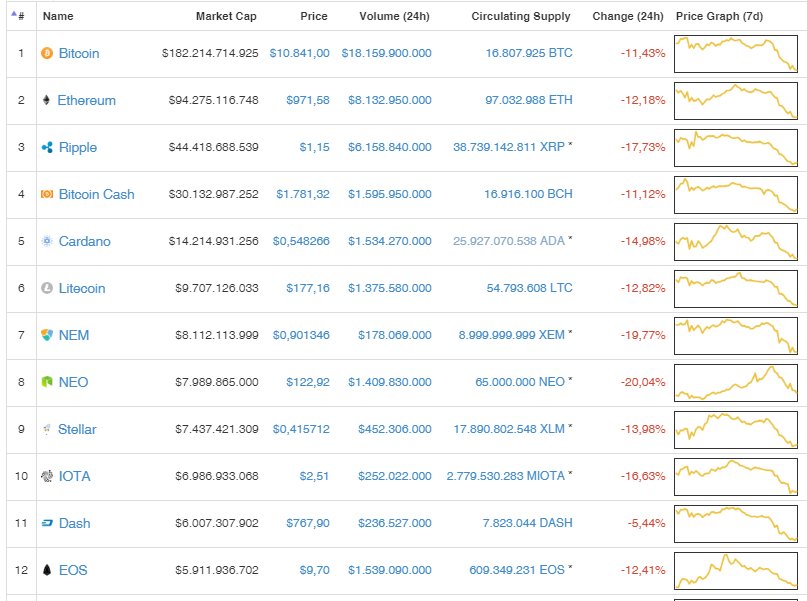Sort table by Market Cap header
Image resolution: width=807 pixels, height=601 pixels.
pos(226,16)
